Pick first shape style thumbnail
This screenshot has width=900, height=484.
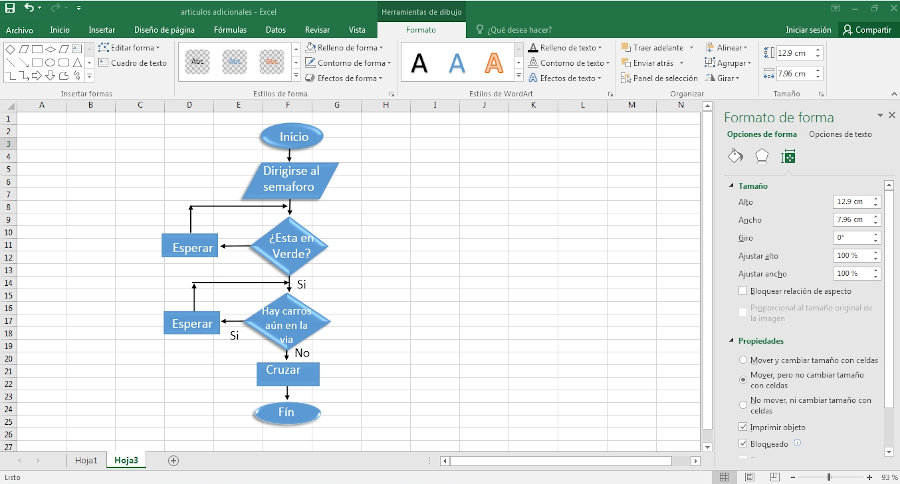click(197, 62)
